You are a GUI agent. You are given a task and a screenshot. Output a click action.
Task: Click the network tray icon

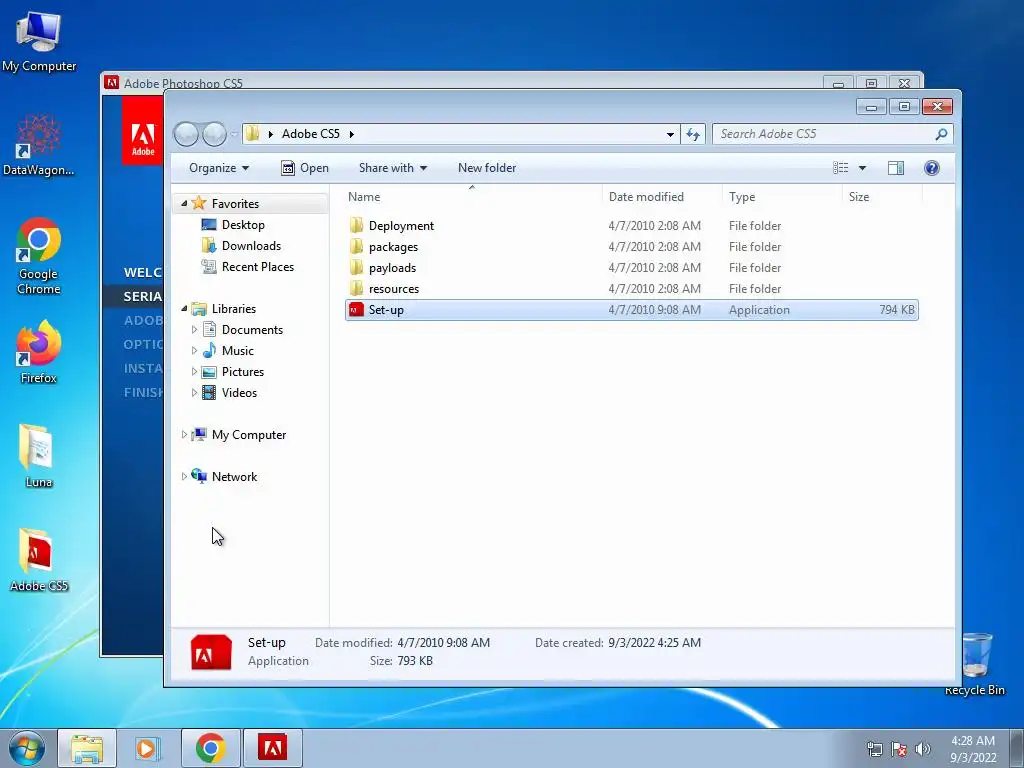point(874,749)
